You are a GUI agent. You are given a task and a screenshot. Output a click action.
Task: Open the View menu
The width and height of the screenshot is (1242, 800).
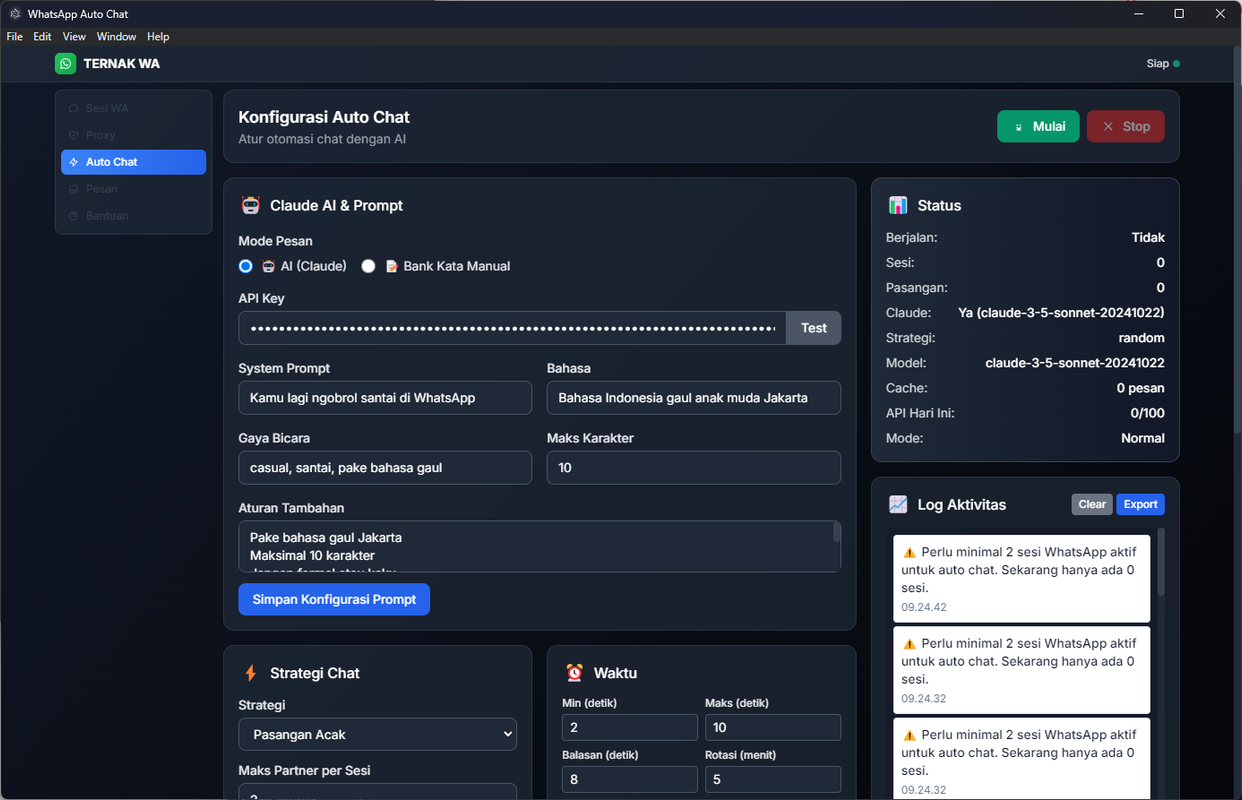click(74, 36)
